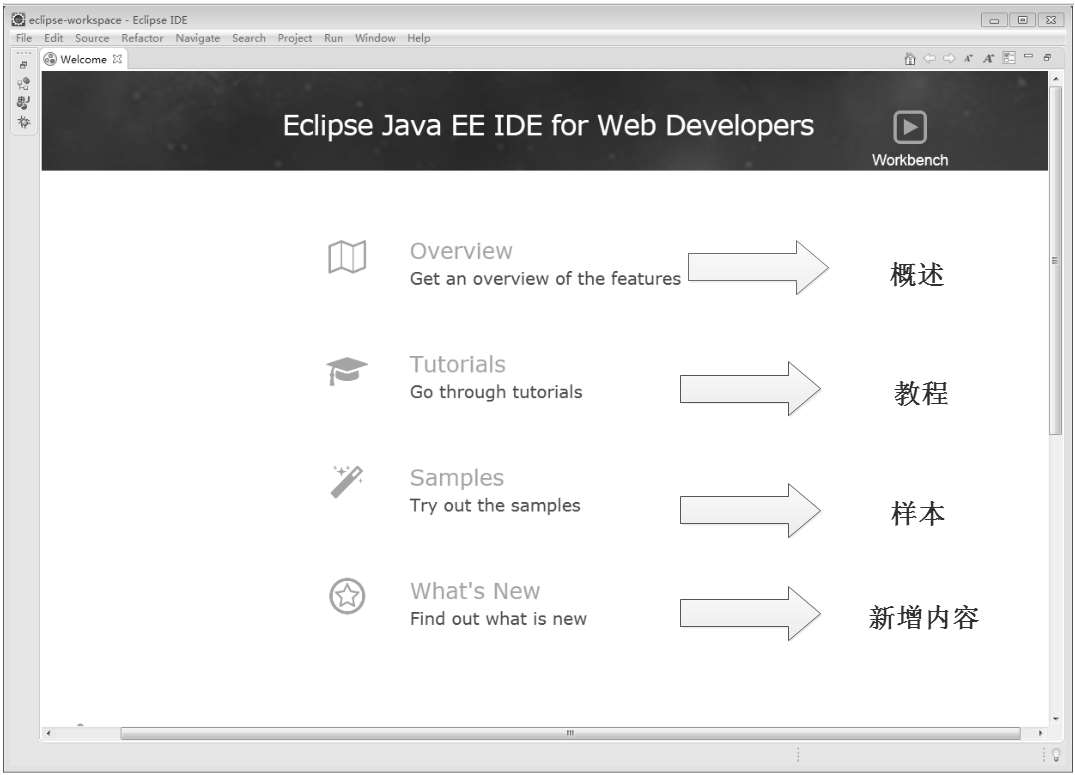Open the Tutorials link

pyautogui.click(x=457, y=364)
